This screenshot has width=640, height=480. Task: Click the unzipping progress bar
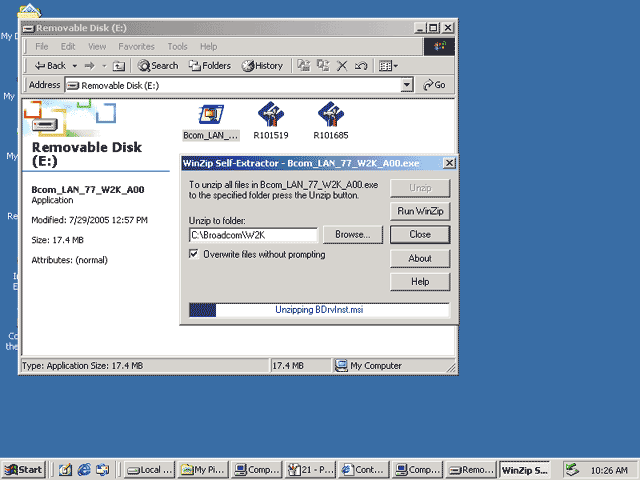319,310
